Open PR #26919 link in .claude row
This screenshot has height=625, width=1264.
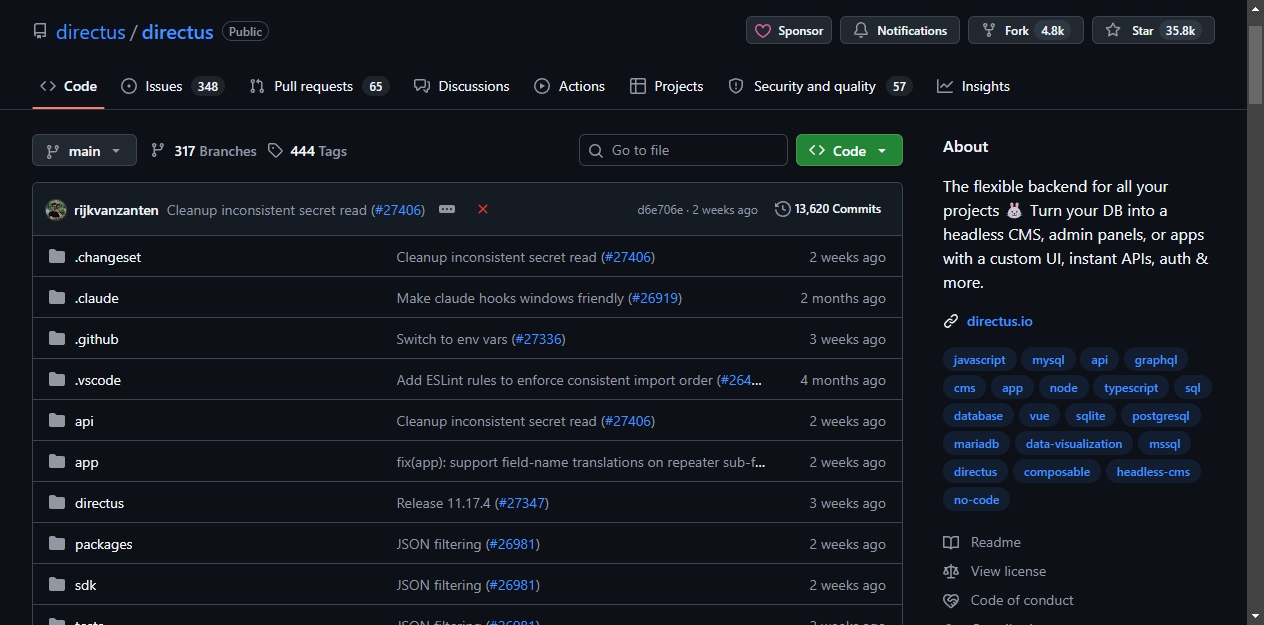click(654, 298)
